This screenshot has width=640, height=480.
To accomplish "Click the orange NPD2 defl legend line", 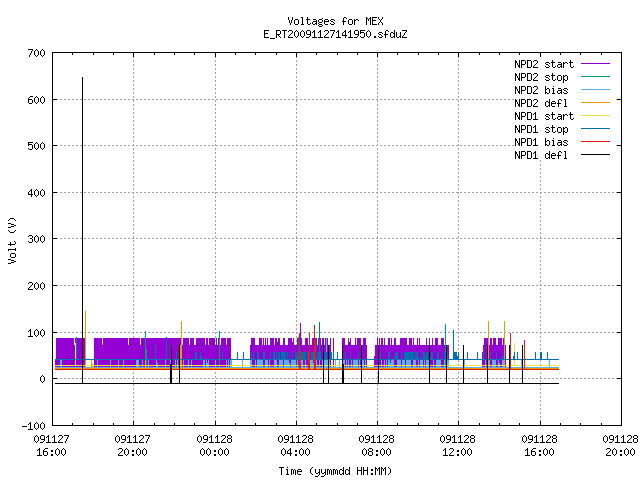I will 595,103.
